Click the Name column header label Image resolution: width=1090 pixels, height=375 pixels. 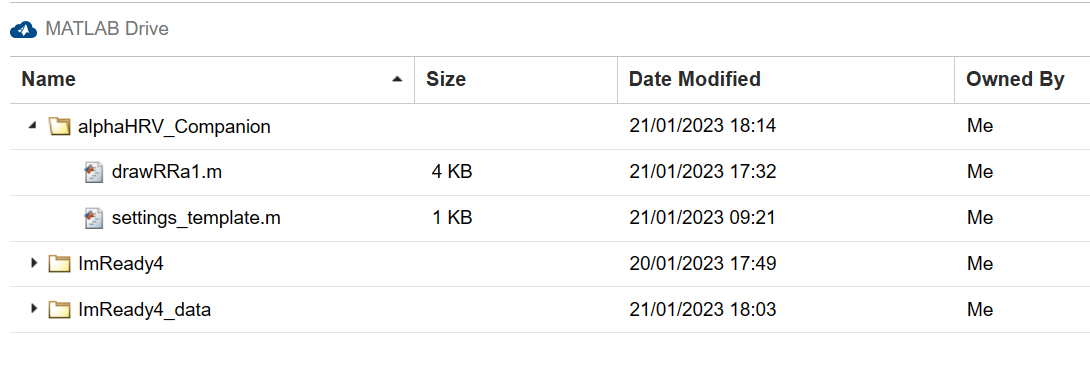pyautogui.click(x=49, y=80)
